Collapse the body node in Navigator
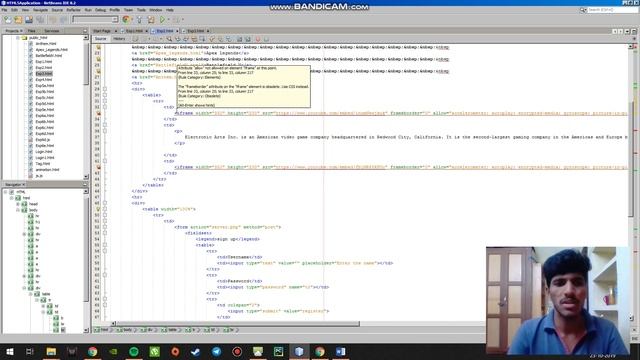Viewport: 640px width, 360px height. click(18, 210)
